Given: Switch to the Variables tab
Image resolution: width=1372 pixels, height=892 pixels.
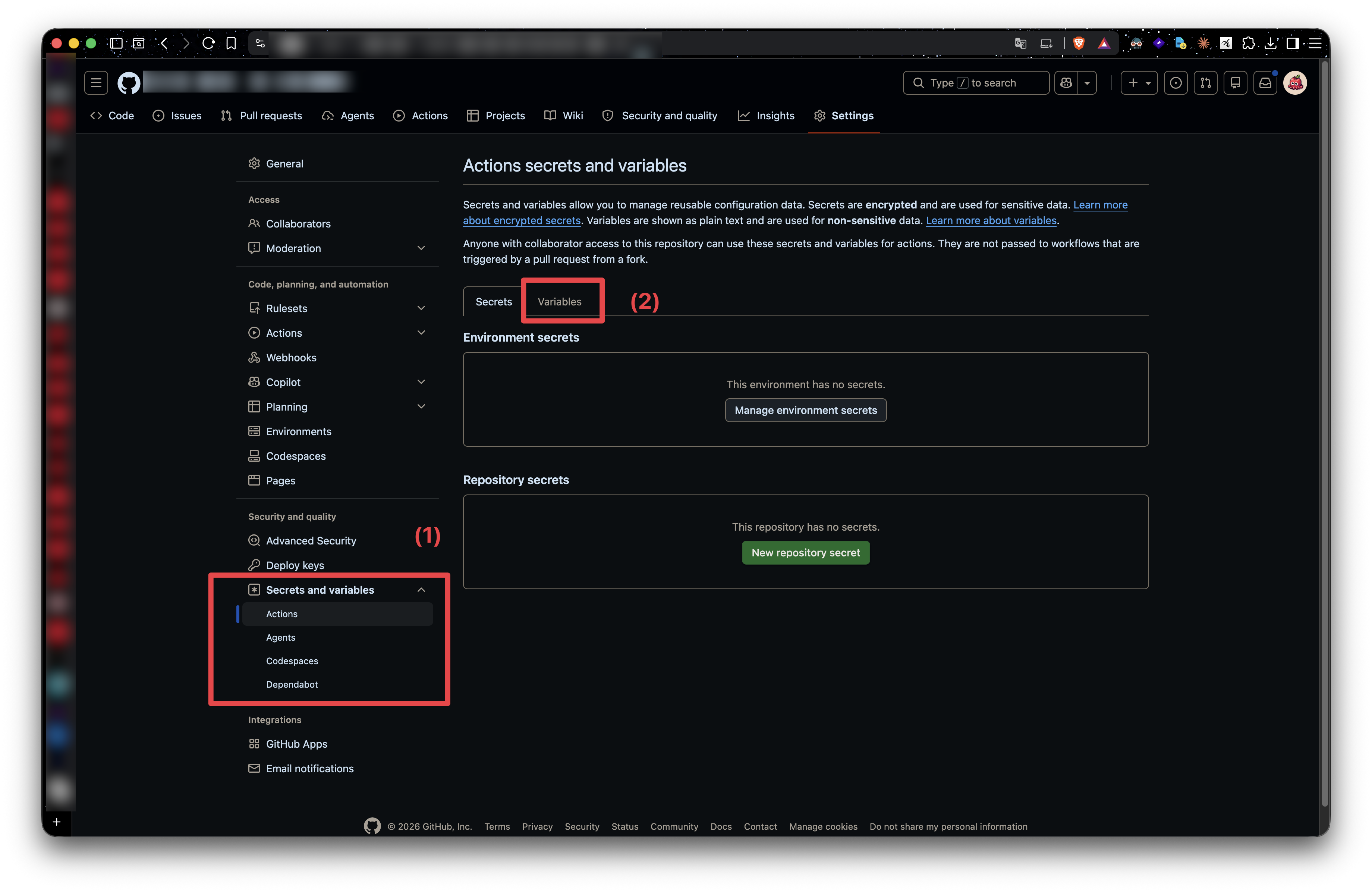Looking at the screenshot, I should point(559,302).
